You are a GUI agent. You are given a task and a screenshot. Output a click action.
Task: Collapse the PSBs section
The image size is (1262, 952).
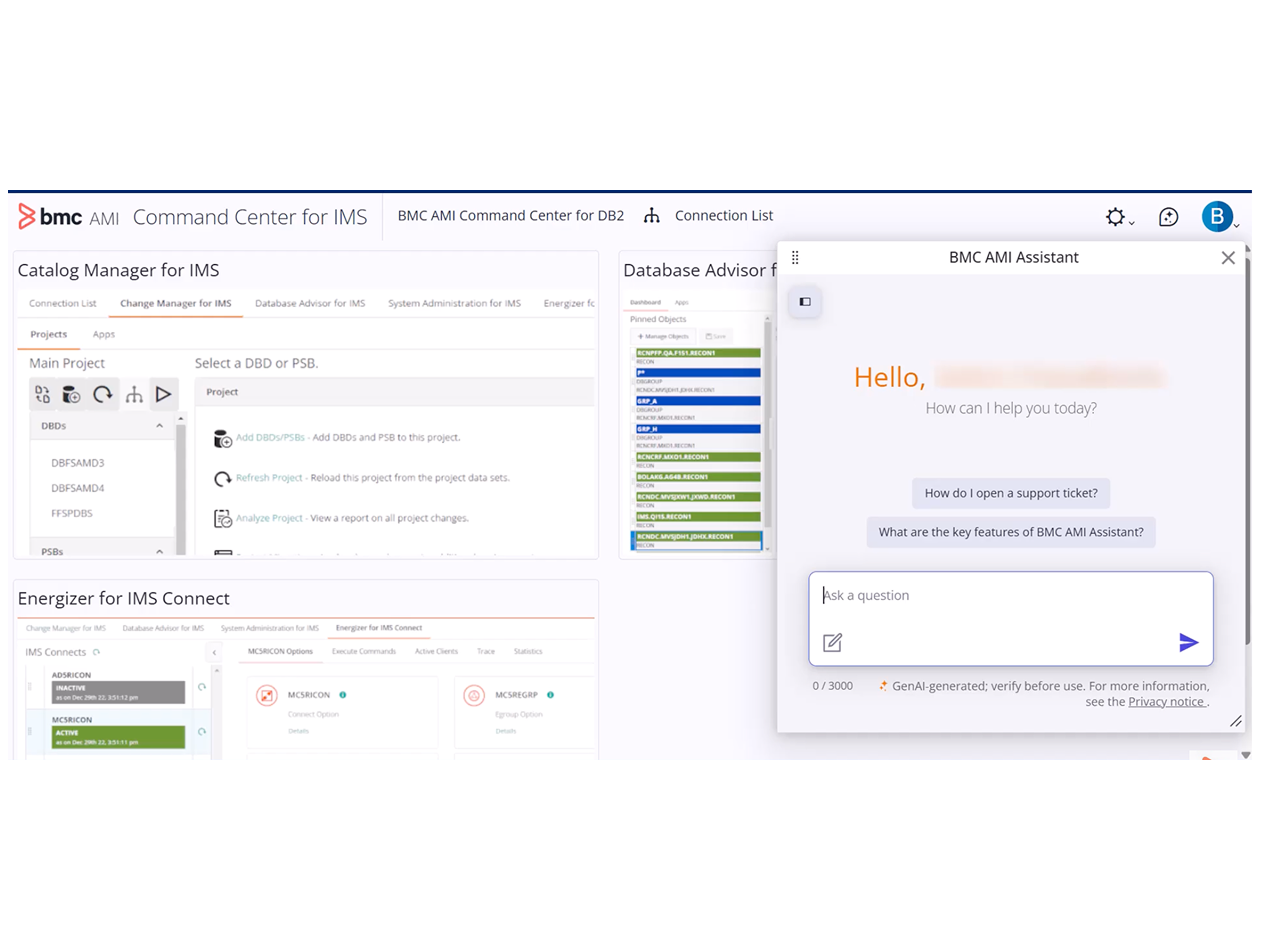click(x=159, y=551)
